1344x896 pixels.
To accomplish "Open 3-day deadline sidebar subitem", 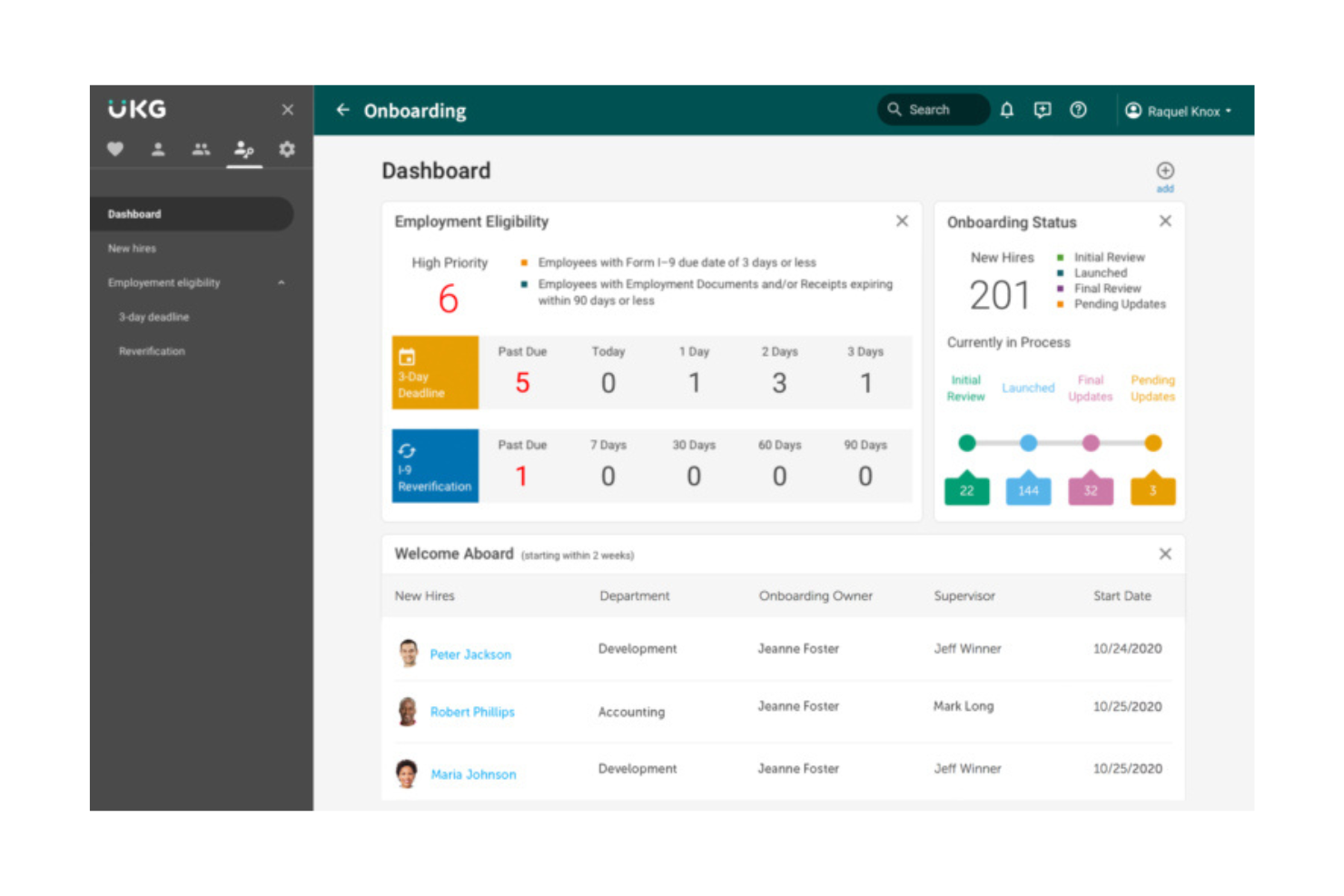I will 153,317.
